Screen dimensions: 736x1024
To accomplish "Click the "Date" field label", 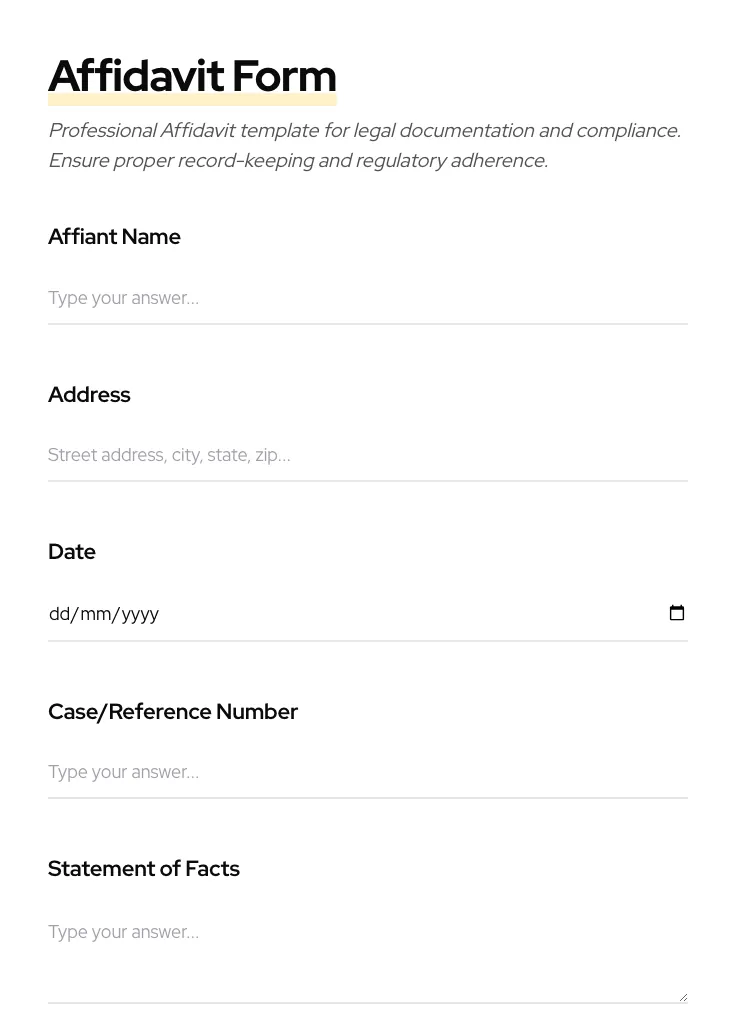I will (72, 552).
